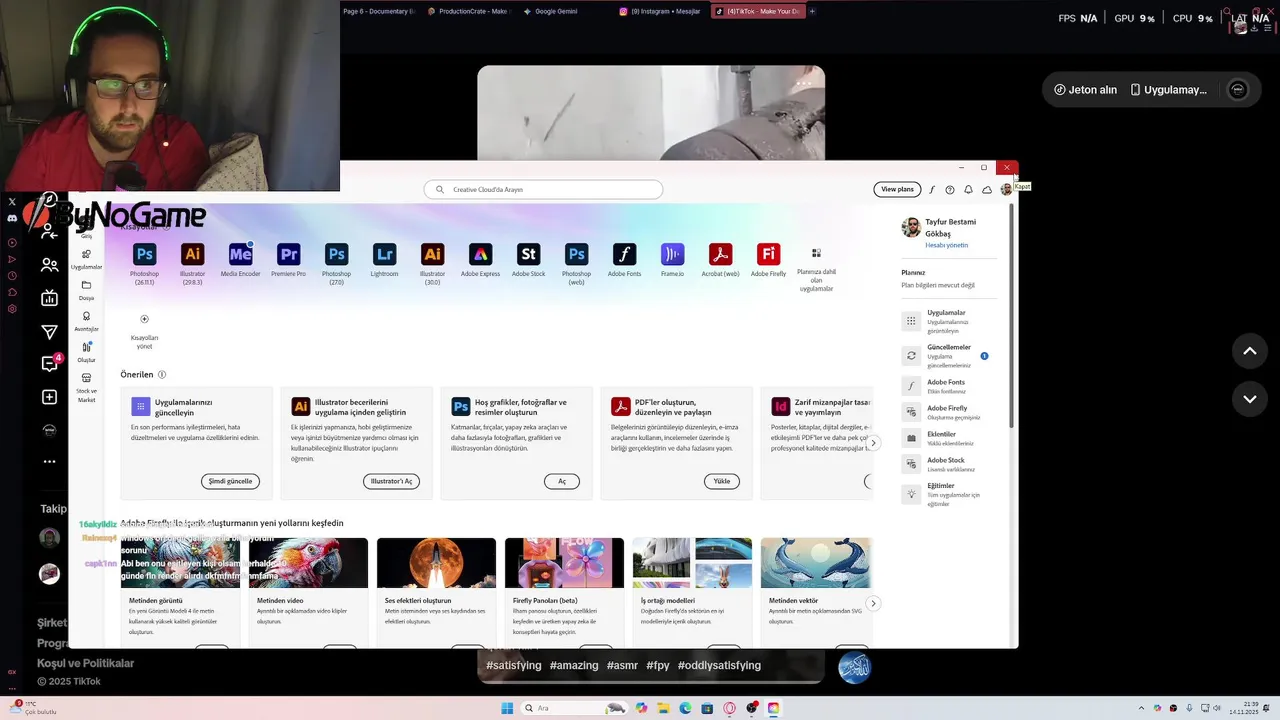
Task: Open the help question mark icon
Action: (950, 189)
